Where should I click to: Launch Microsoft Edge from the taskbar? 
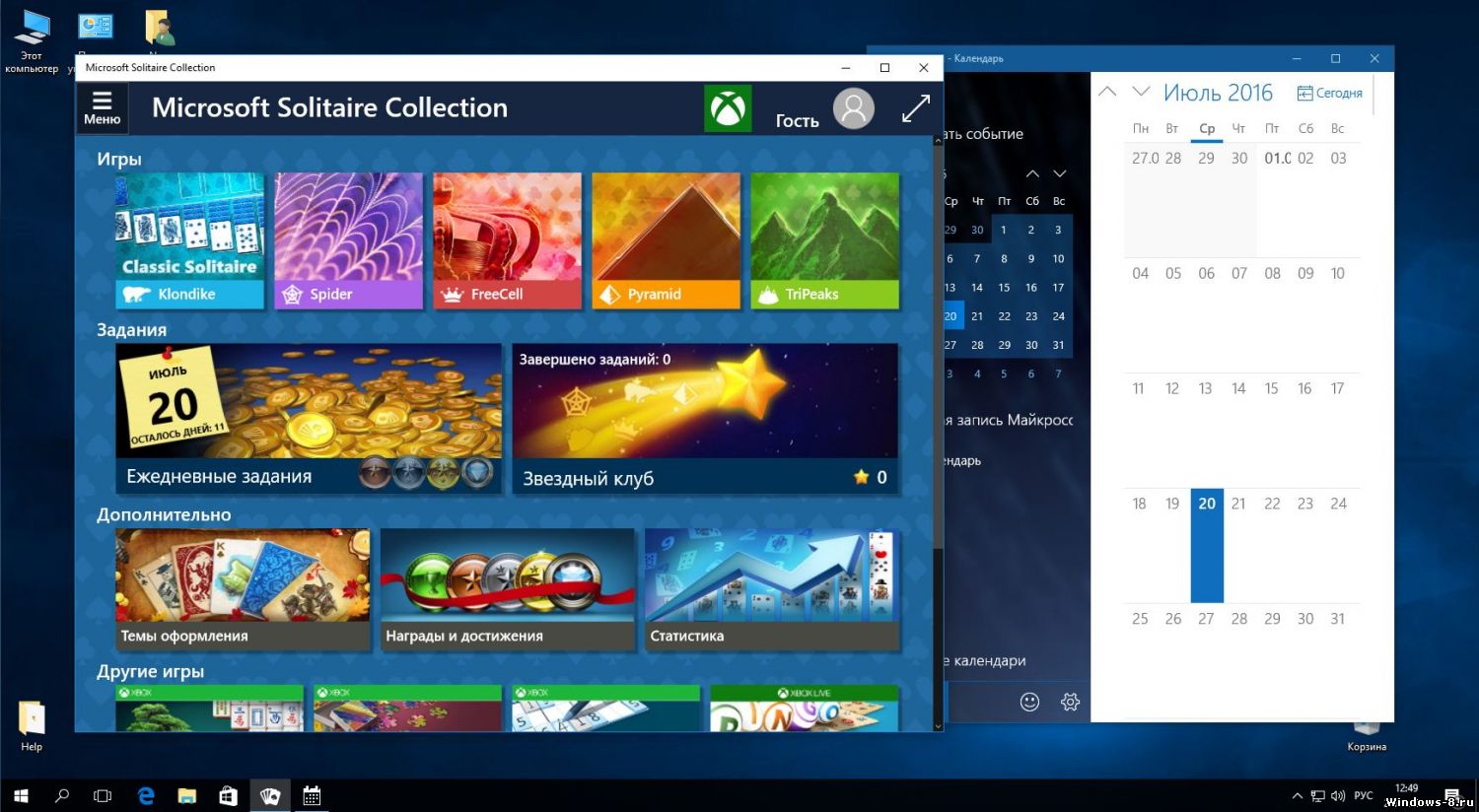click(x=146, y=795)
